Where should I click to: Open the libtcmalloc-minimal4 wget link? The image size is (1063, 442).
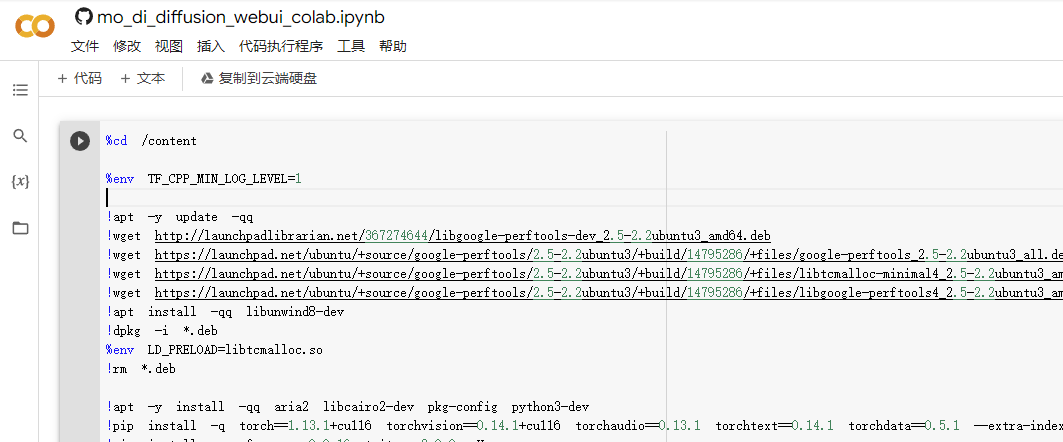coord(609,274)
